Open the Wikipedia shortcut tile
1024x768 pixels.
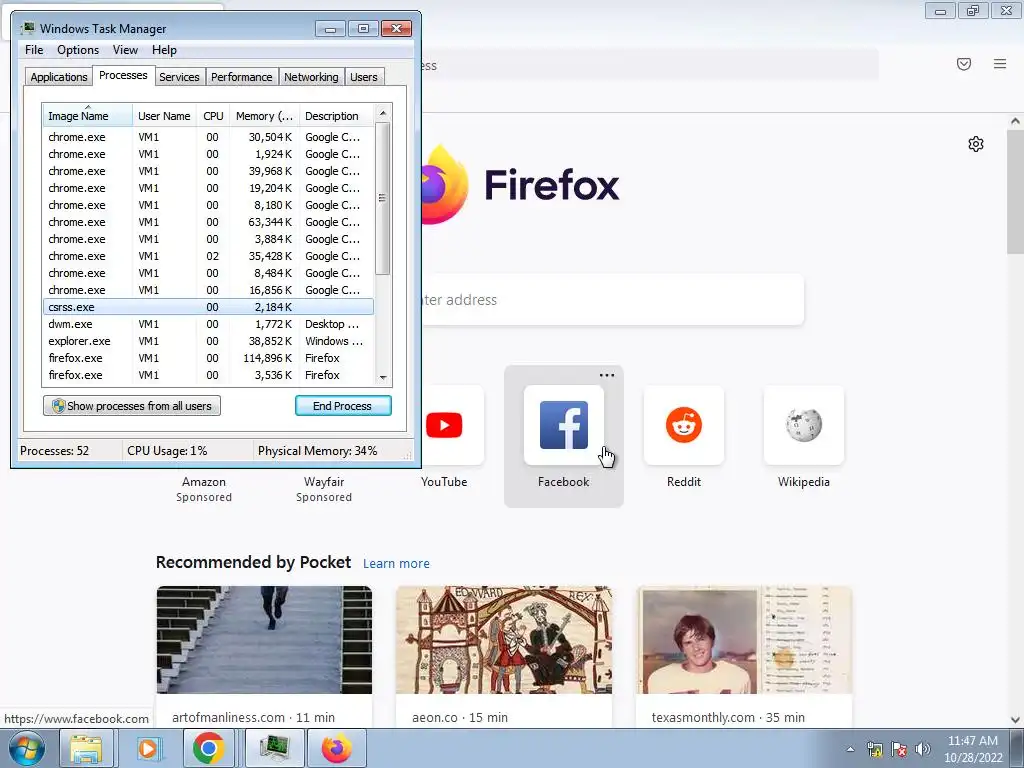803,425
